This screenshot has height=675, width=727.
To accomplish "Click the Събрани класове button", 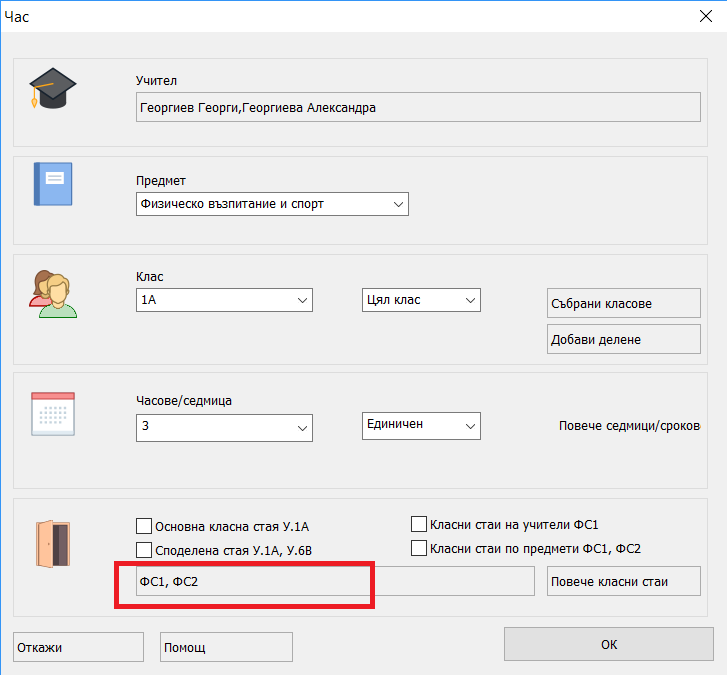I will (x=623, y=303).
